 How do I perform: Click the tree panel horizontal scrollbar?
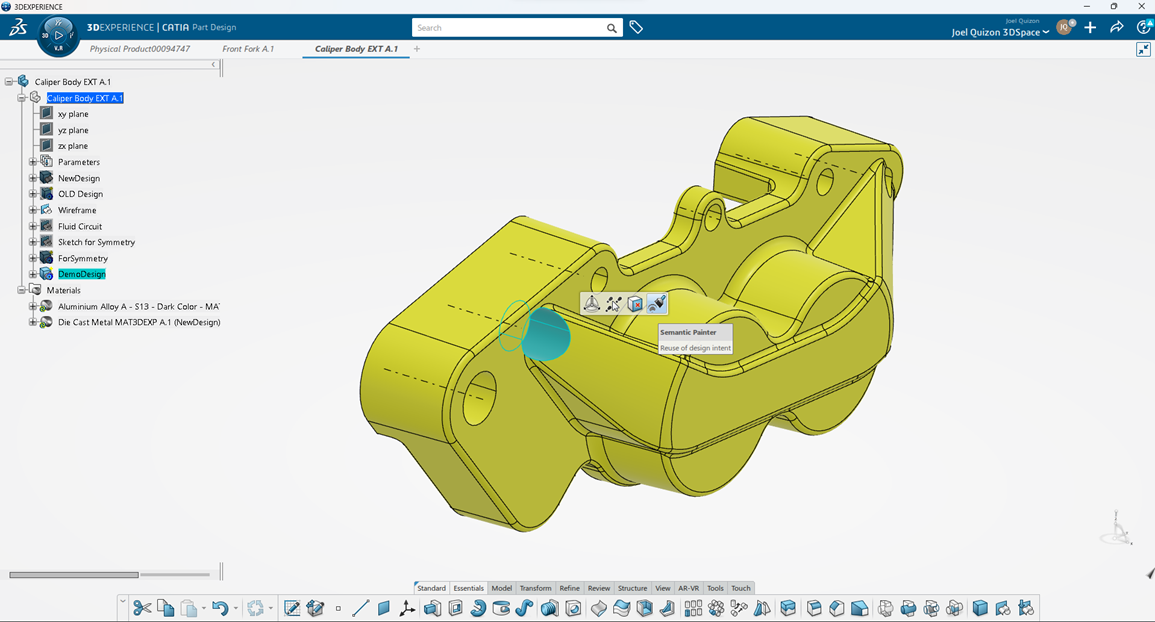74,575
